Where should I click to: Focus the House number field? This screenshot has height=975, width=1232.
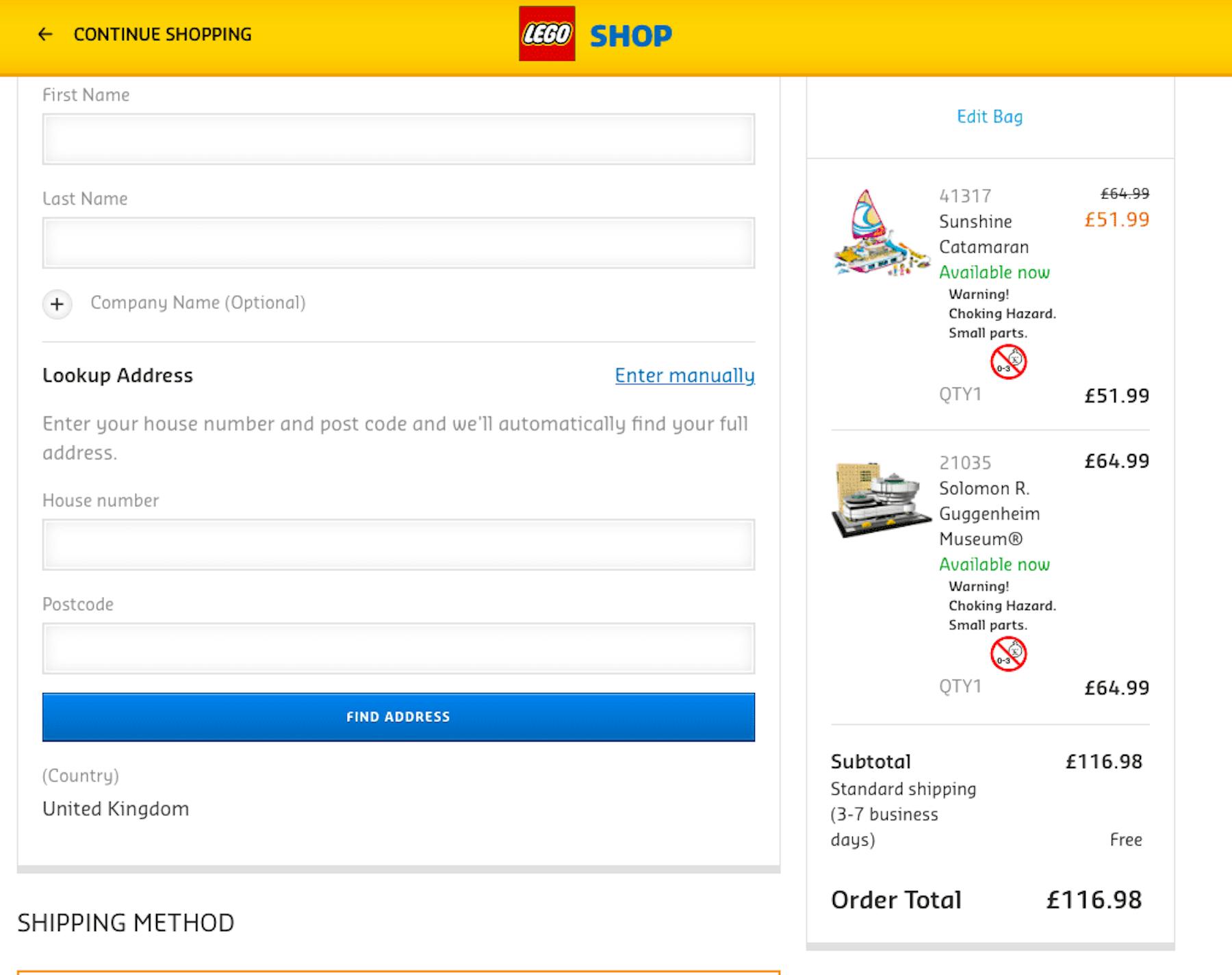pyautogui.click(x=398, y=544)
